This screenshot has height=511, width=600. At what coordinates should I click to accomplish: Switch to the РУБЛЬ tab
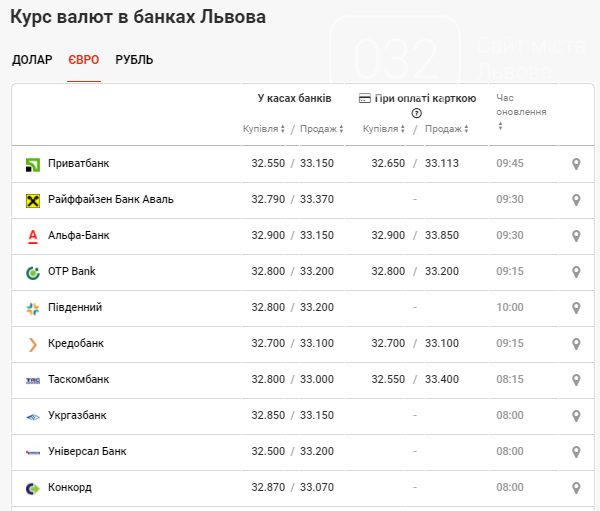click(134, 60)
